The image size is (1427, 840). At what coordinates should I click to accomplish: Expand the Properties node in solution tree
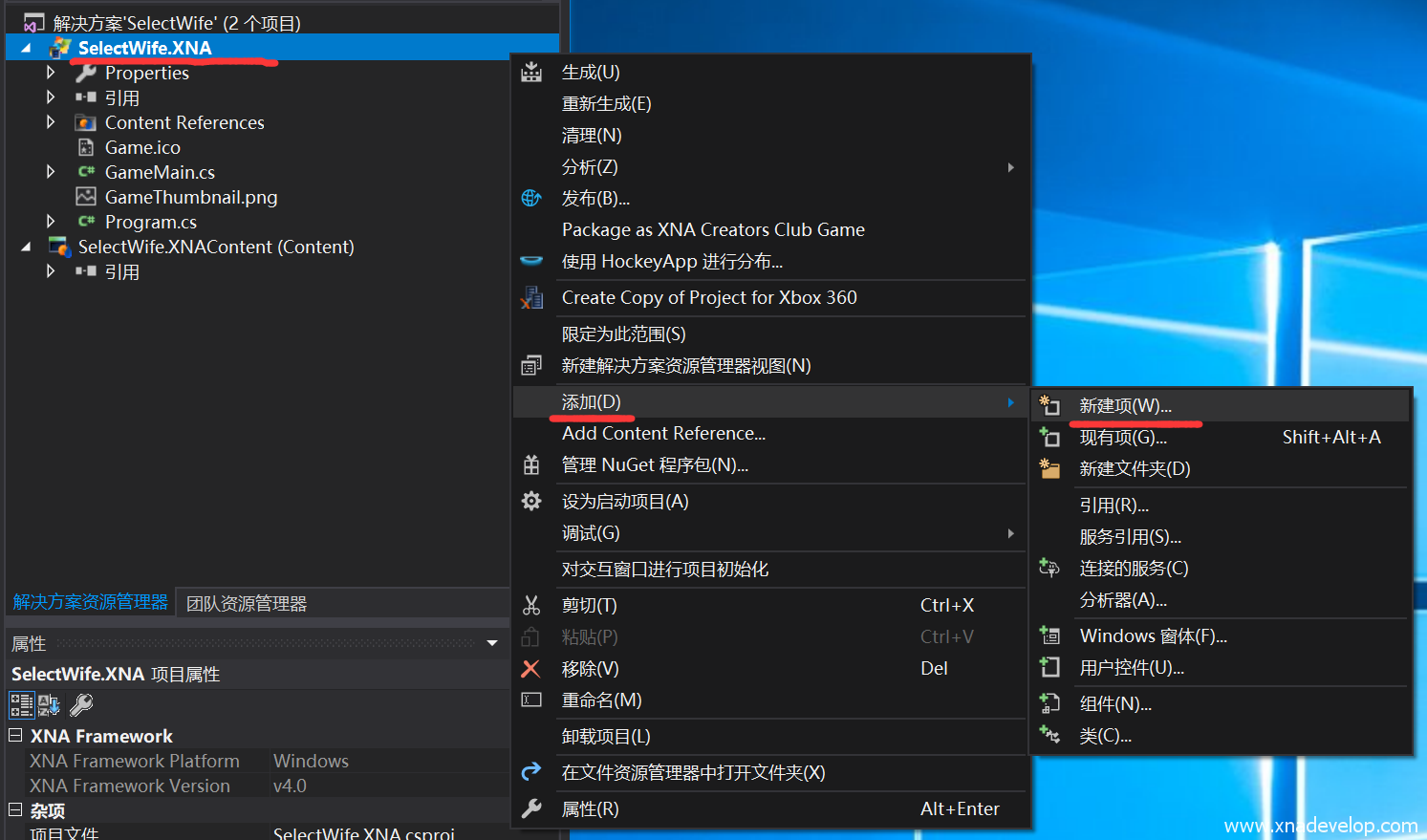[51, 73]
